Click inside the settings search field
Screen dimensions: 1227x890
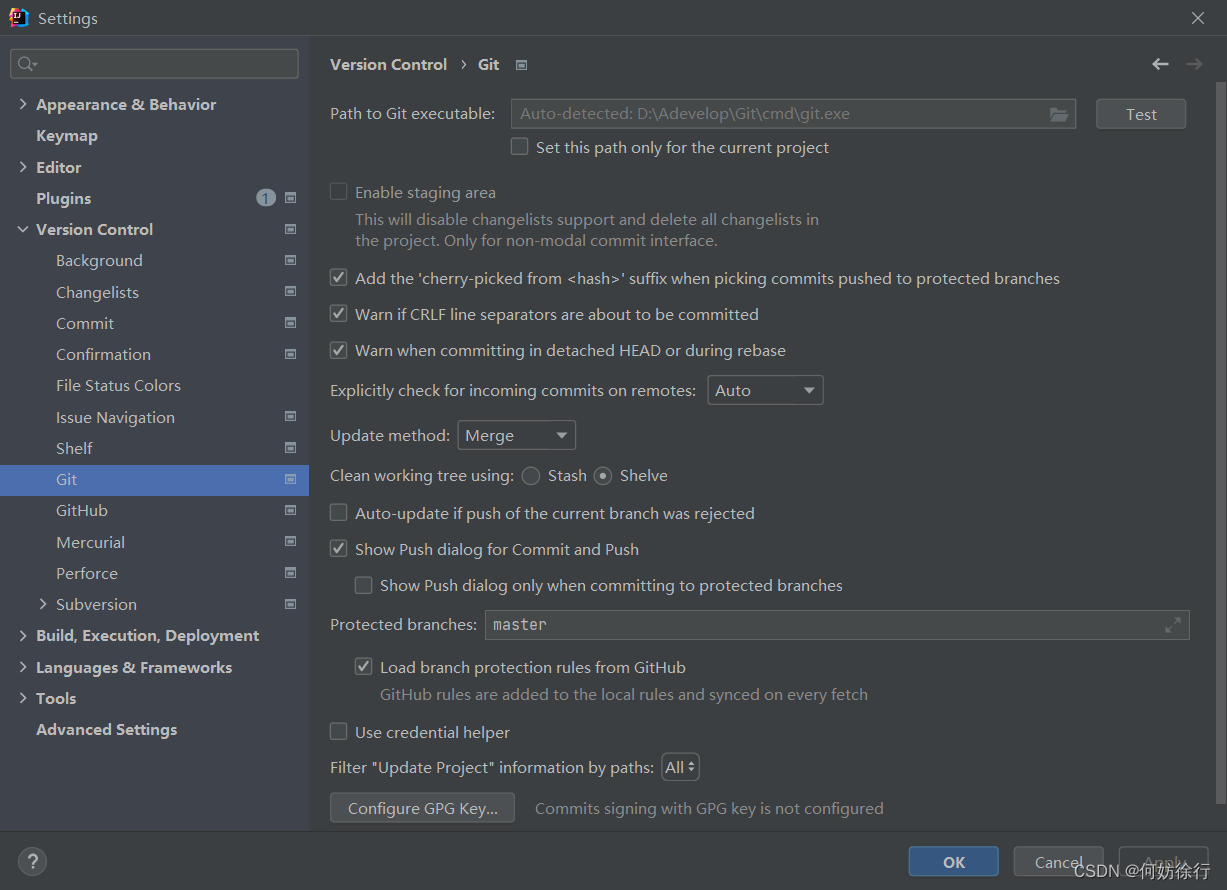click(x=154, y=63)
